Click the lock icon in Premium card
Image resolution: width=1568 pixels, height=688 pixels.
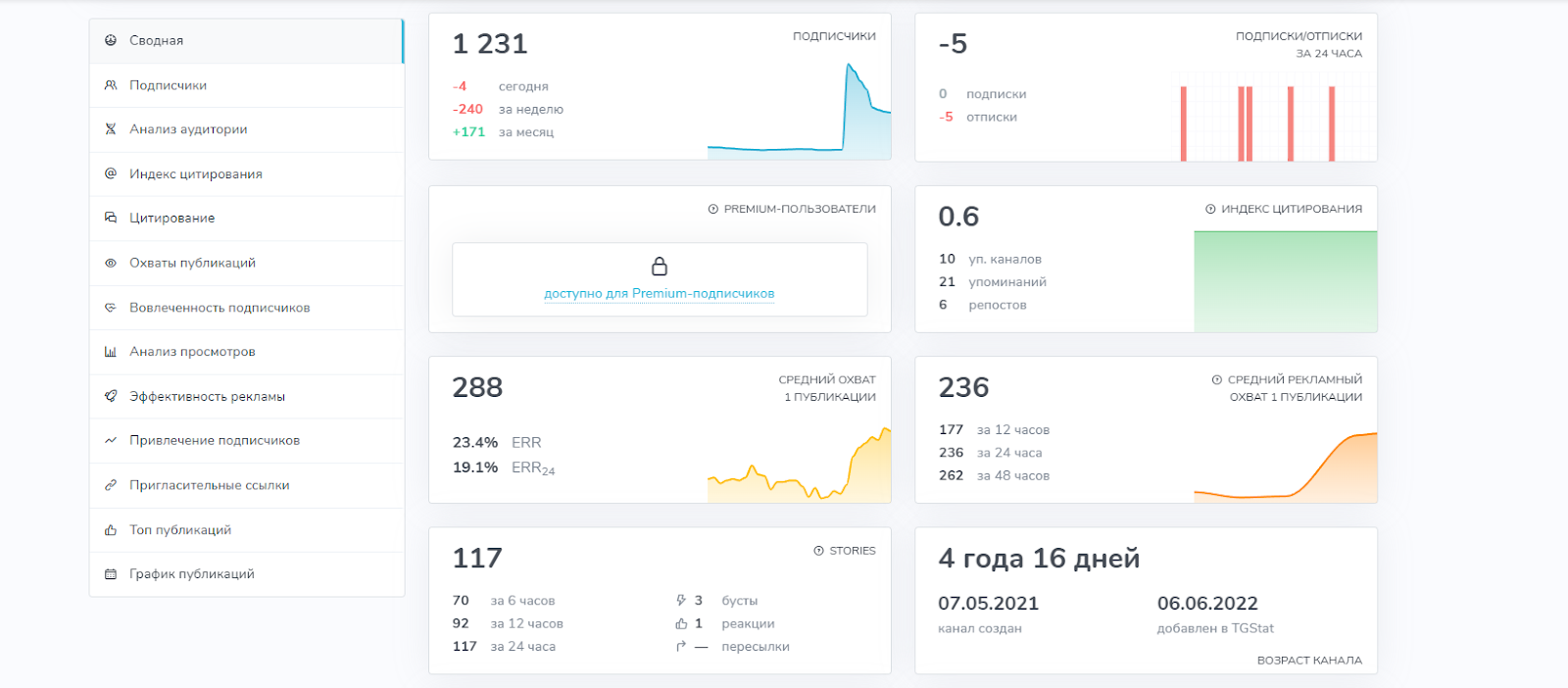(x=660, y=267)
